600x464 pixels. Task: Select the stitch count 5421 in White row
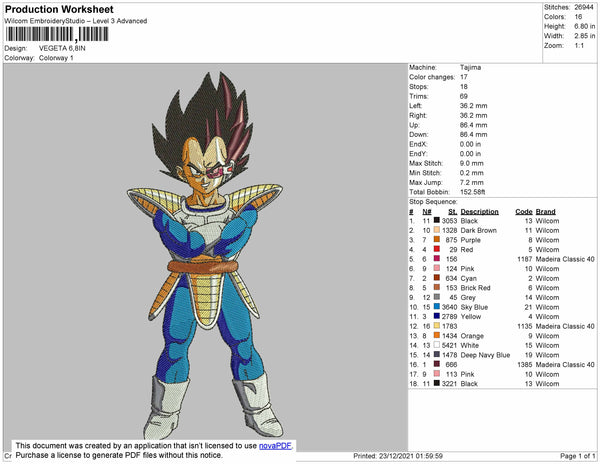pyautogui.click(x=450, y=345)
